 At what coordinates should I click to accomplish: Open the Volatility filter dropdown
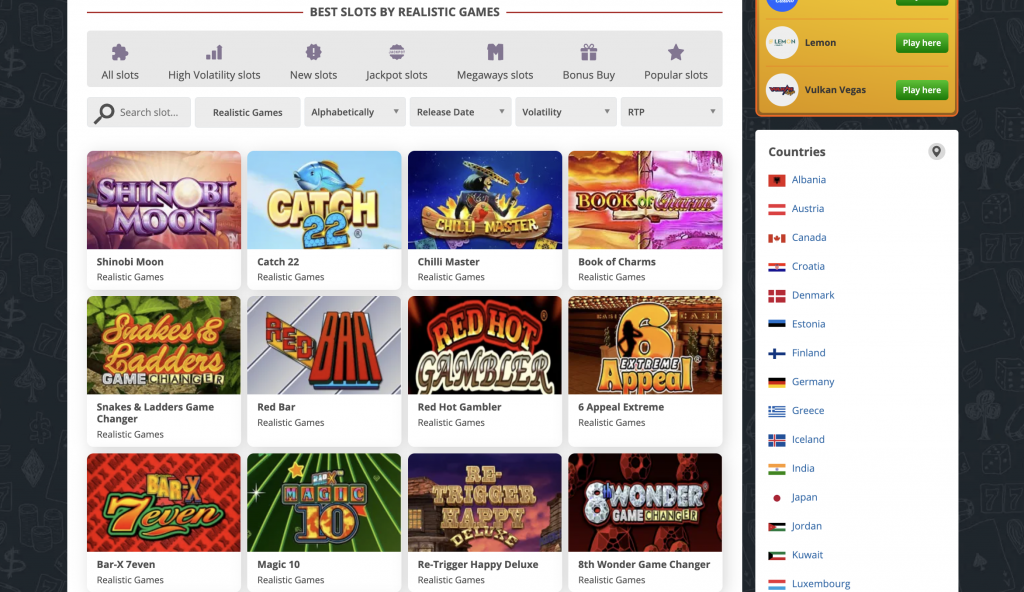click(566, 112)
